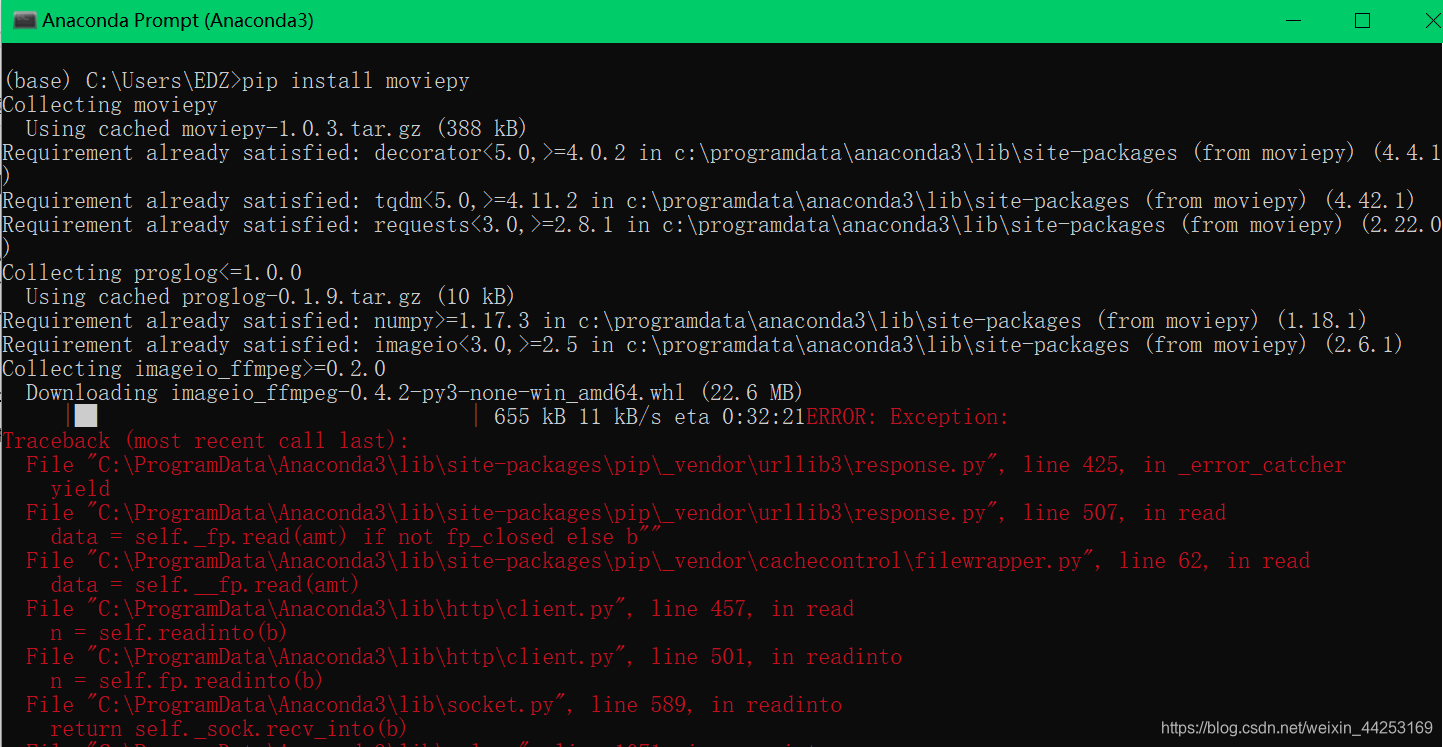Click 'return self._sock.recv_into(b)' line
The height and width of the screenshot is (747, 1443).
tap(230, 729)
